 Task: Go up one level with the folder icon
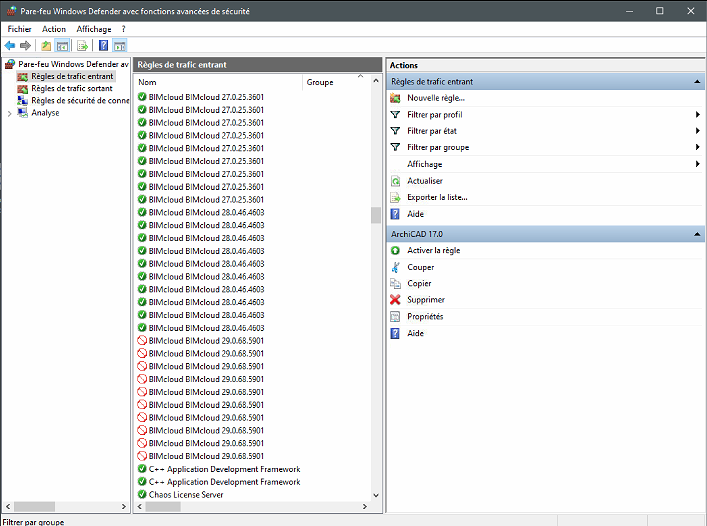46,46
